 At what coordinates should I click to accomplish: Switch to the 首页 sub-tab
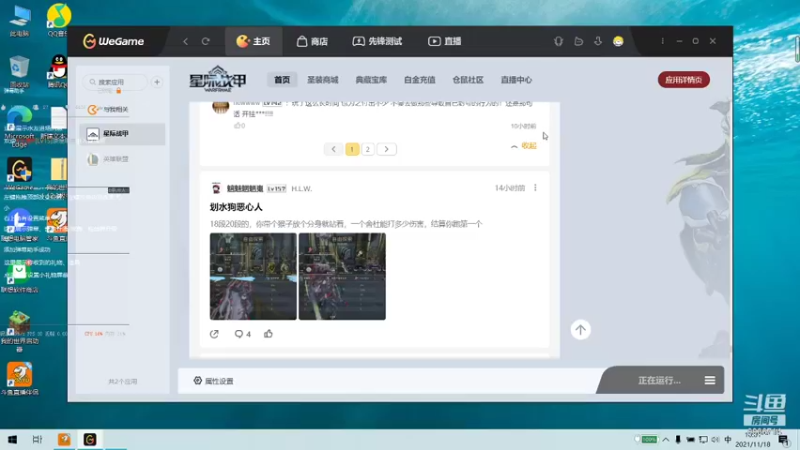282,80
